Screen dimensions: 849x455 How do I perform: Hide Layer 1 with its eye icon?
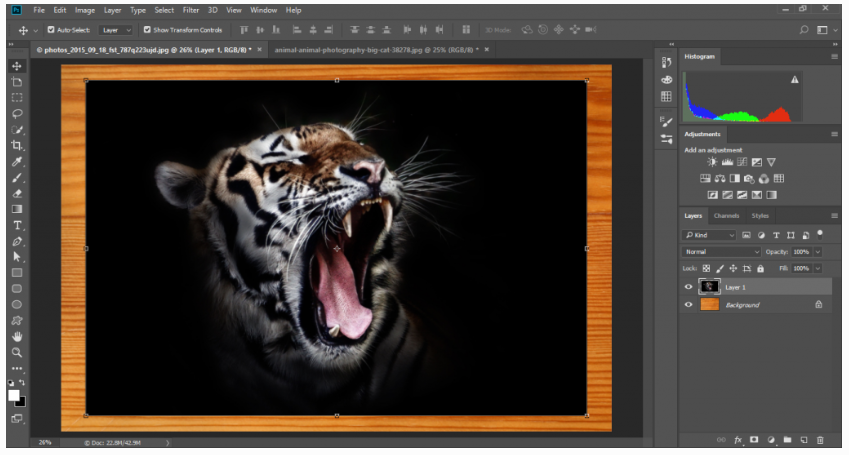tap(688, 287)
